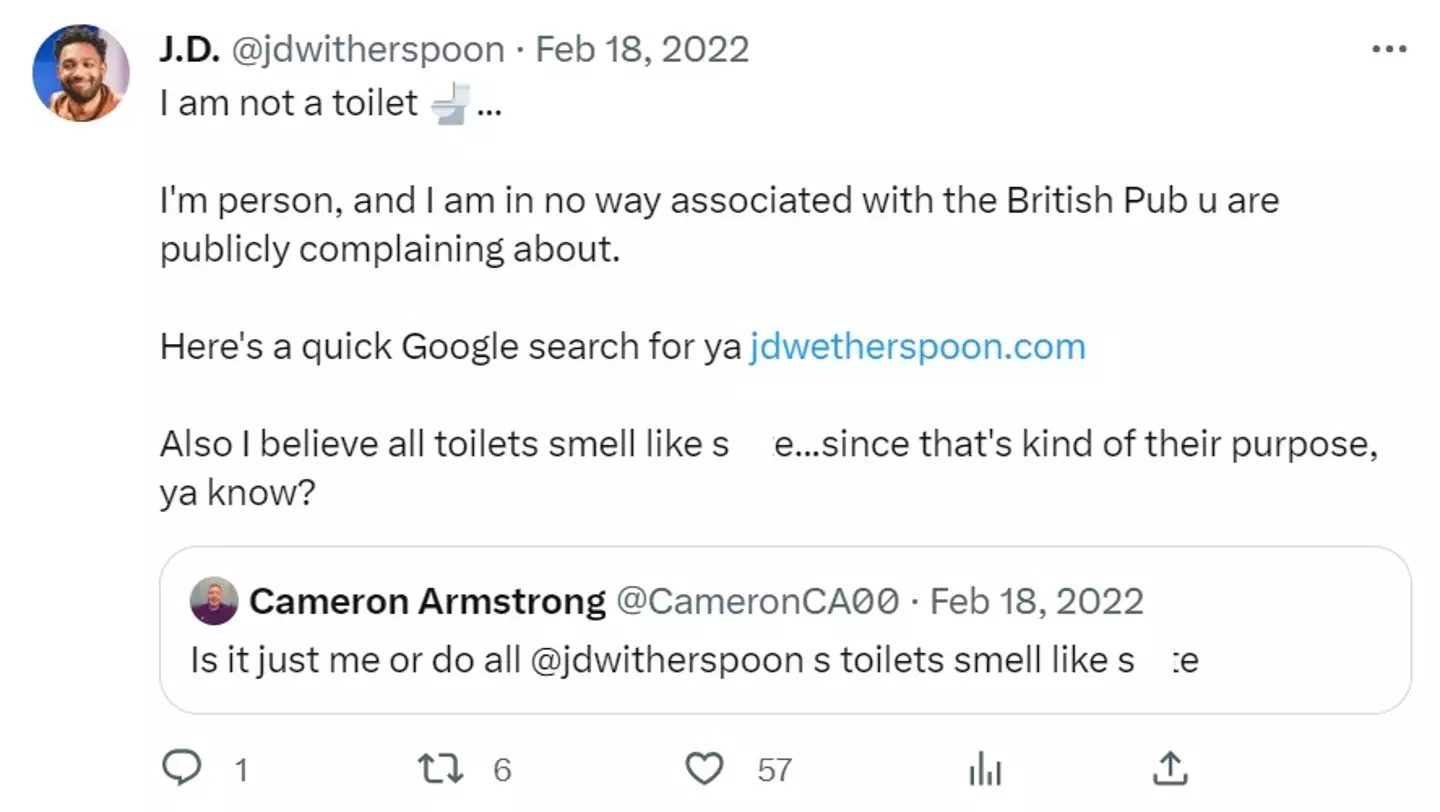Open the jdwetherspoon.com link

pos(916,347)
